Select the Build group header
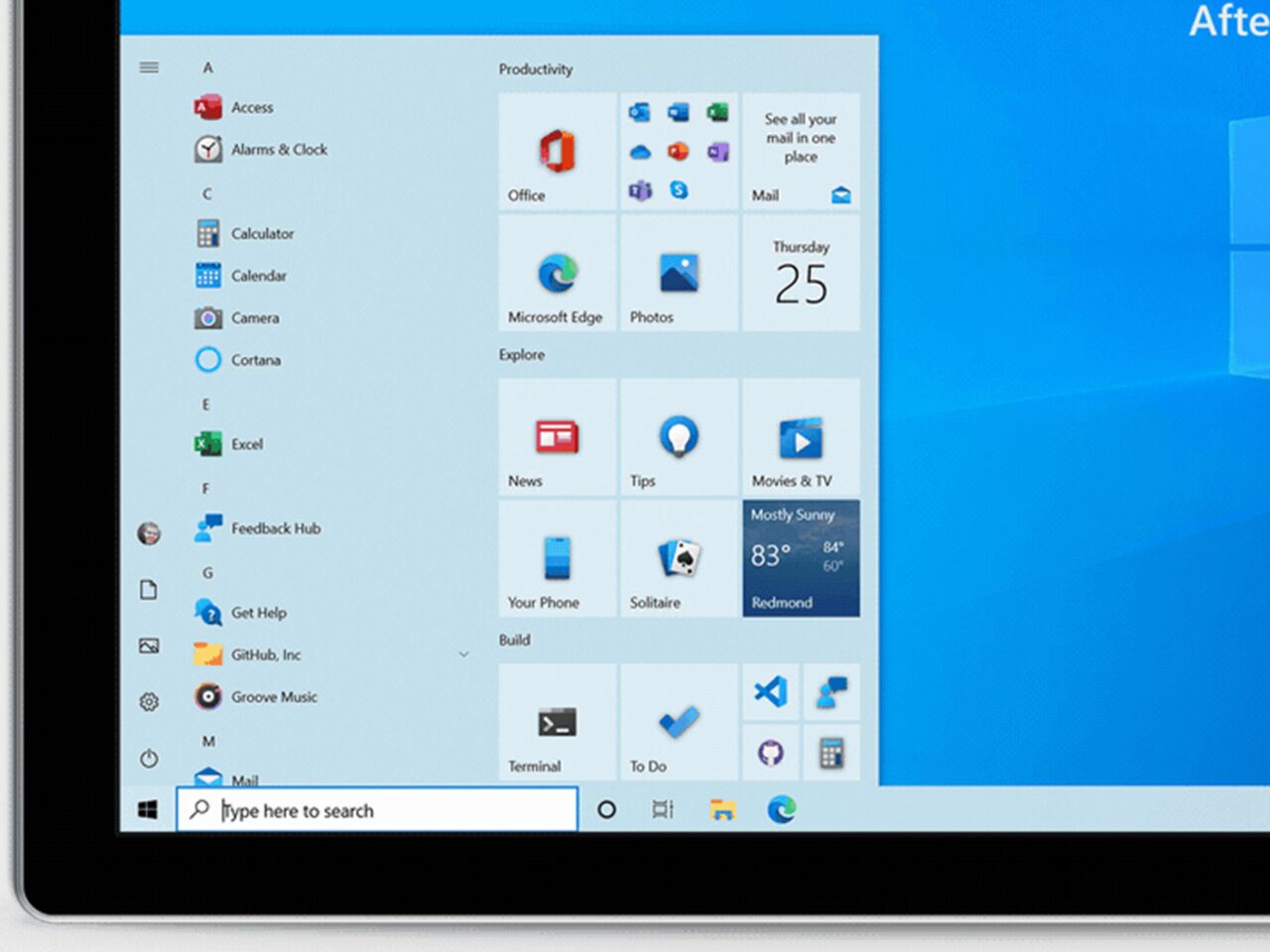This screenshot has height=952, width=1270. (514, 641)
